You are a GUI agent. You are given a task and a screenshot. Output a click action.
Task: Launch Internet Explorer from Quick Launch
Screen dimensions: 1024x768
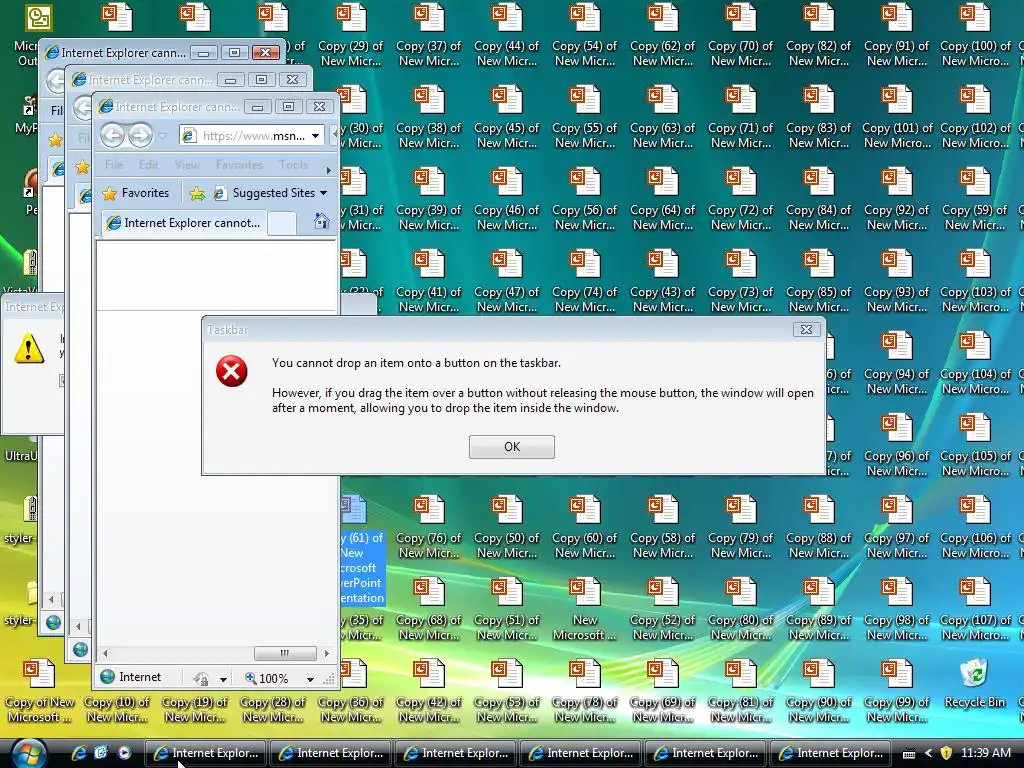coord(79,753)
